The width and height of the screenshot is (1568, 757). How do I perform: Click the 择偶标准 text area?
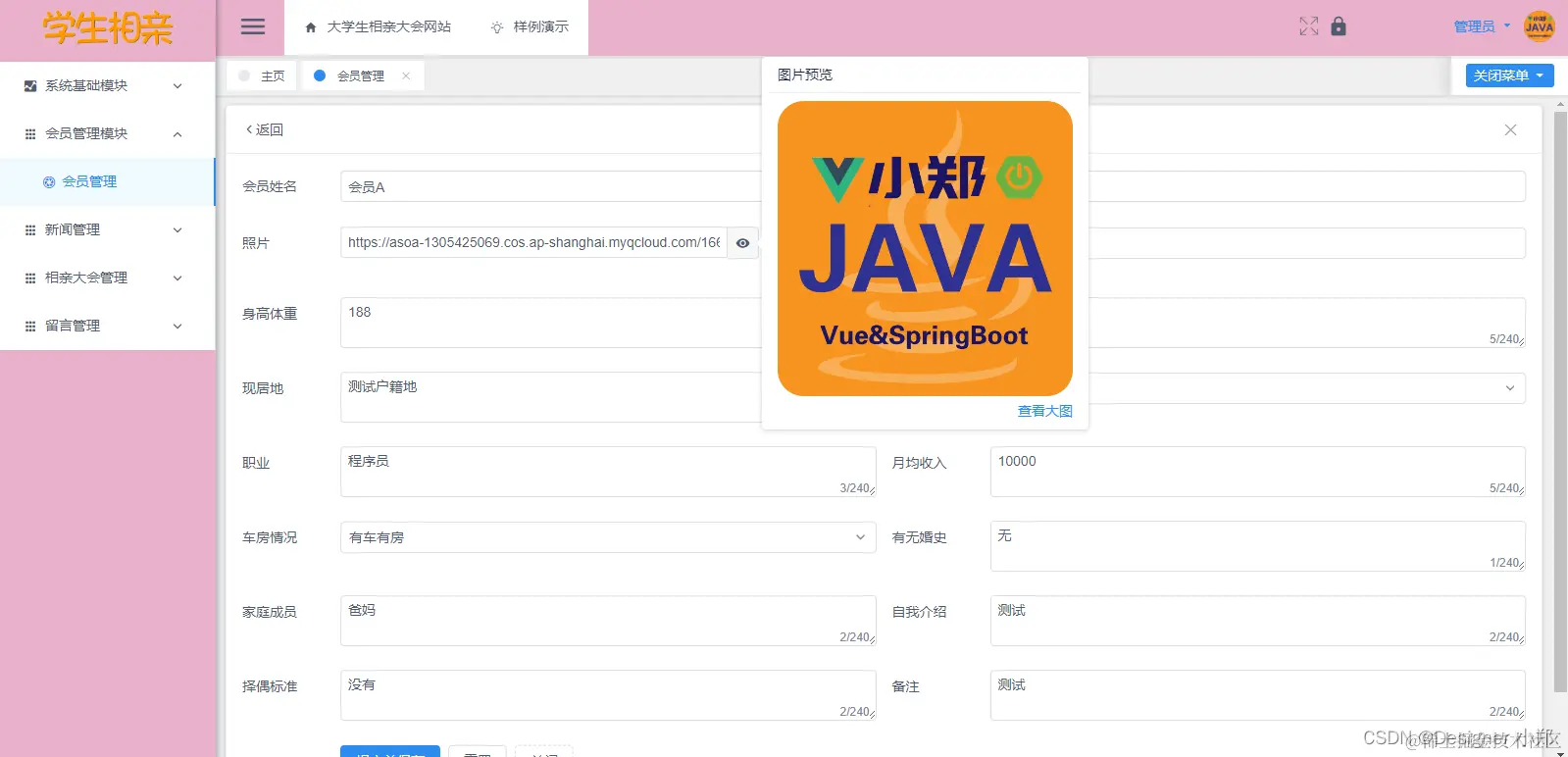click(608, 695)
